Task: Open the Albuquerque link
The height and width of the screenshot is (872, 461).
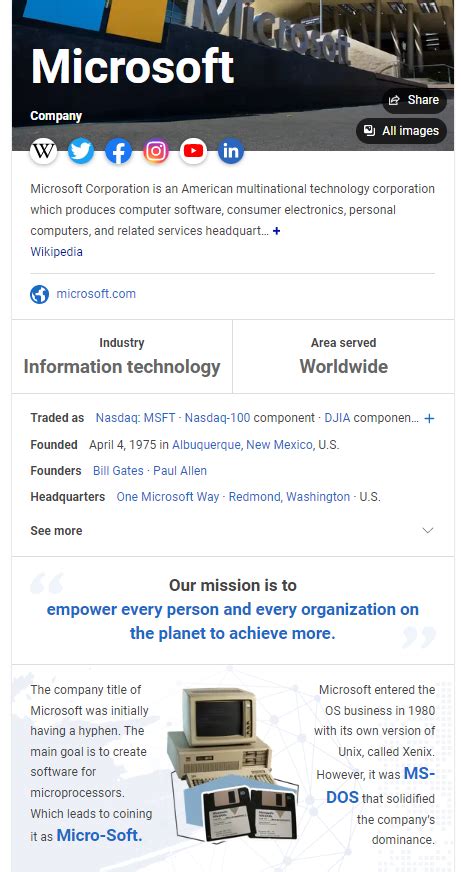Action: tap(206, 445)
